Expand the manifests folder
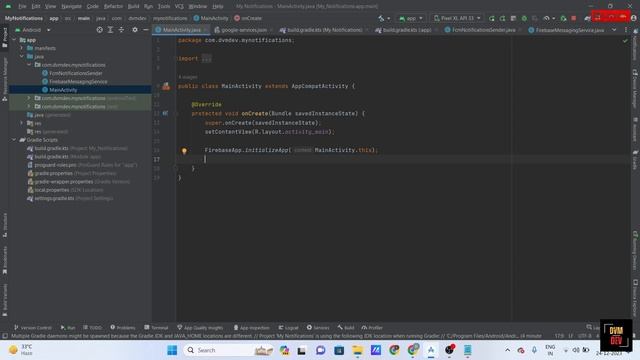This screenshot has height=360, width=640. coord(22,48)
